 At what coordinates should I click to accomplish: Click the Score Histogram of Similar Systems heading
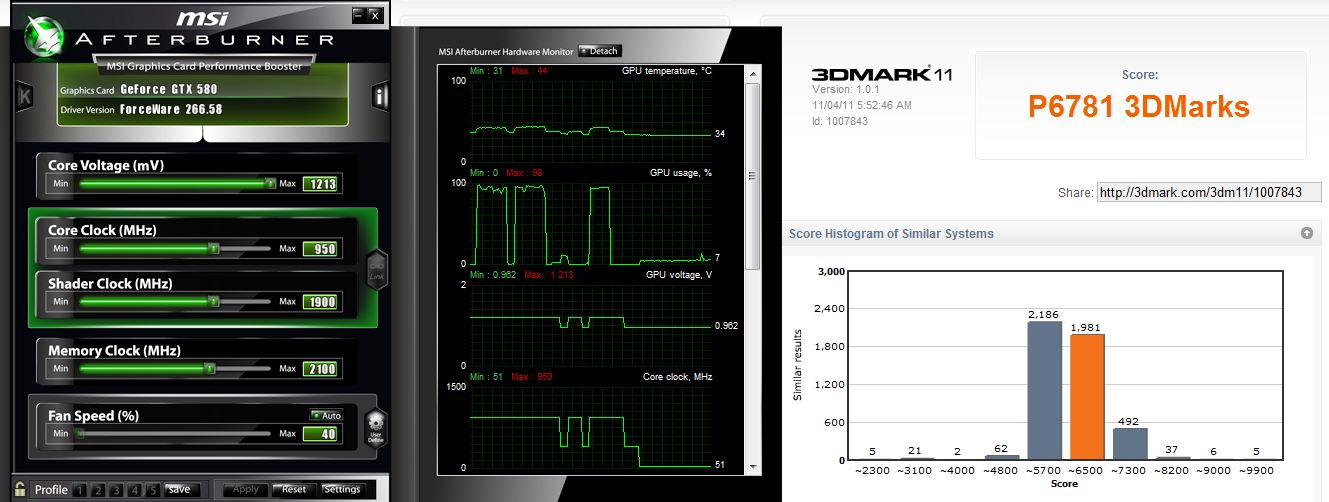(892, 234)
